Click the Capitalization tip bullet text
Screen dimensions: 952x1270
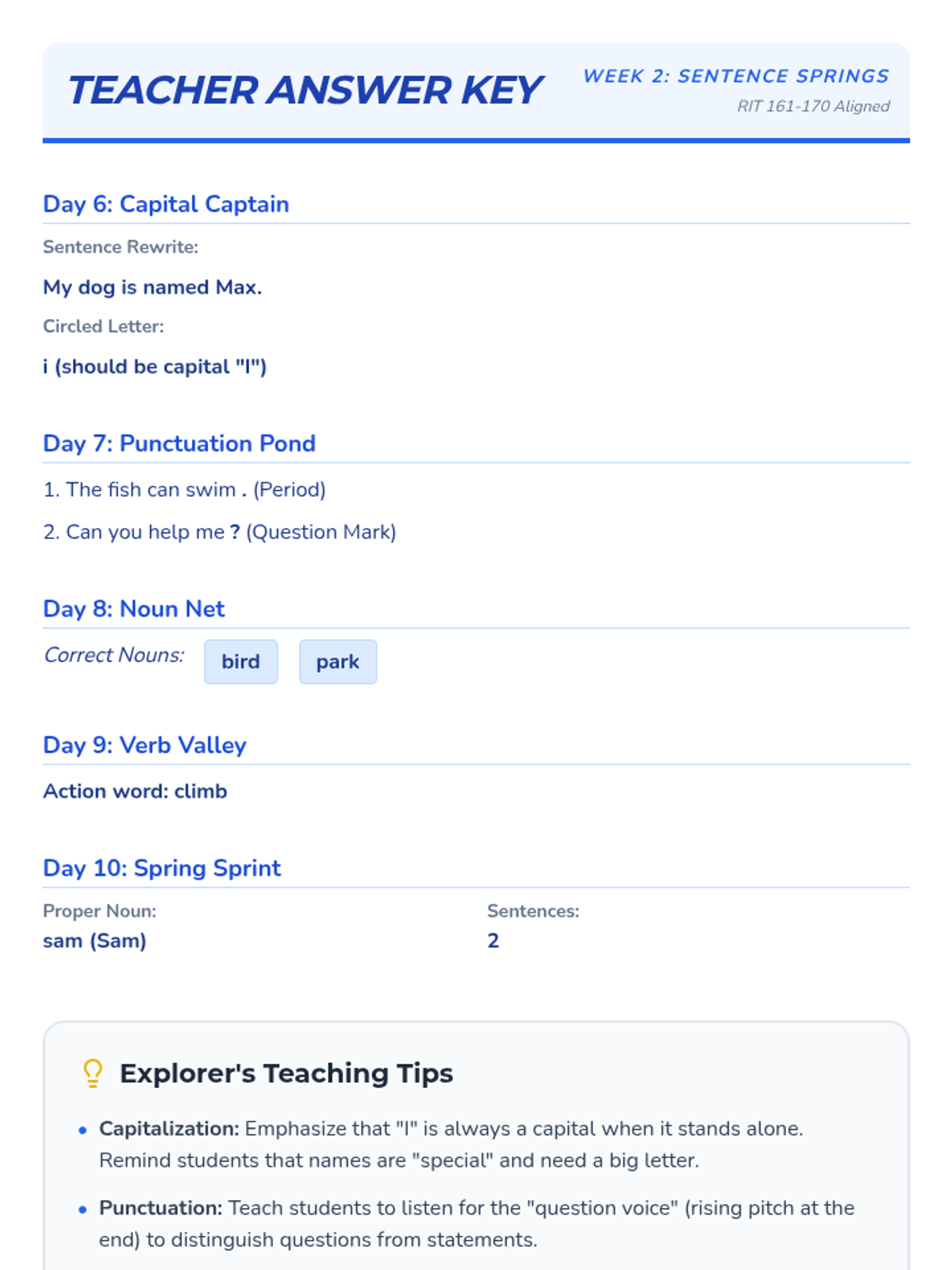[x=451, y=1144]
